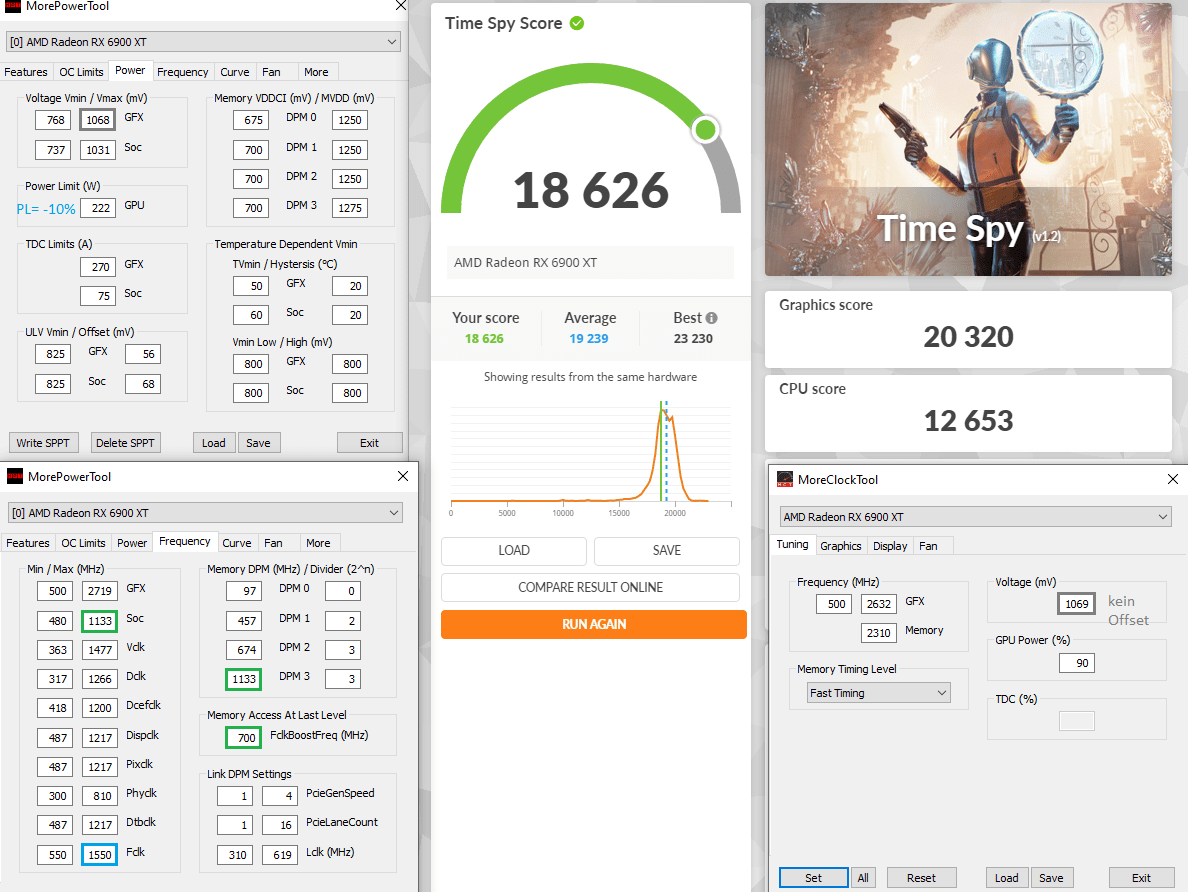Click the GPU Power percent field 90
Viewport: 1188px width, 892px height.
[1077, 663]
